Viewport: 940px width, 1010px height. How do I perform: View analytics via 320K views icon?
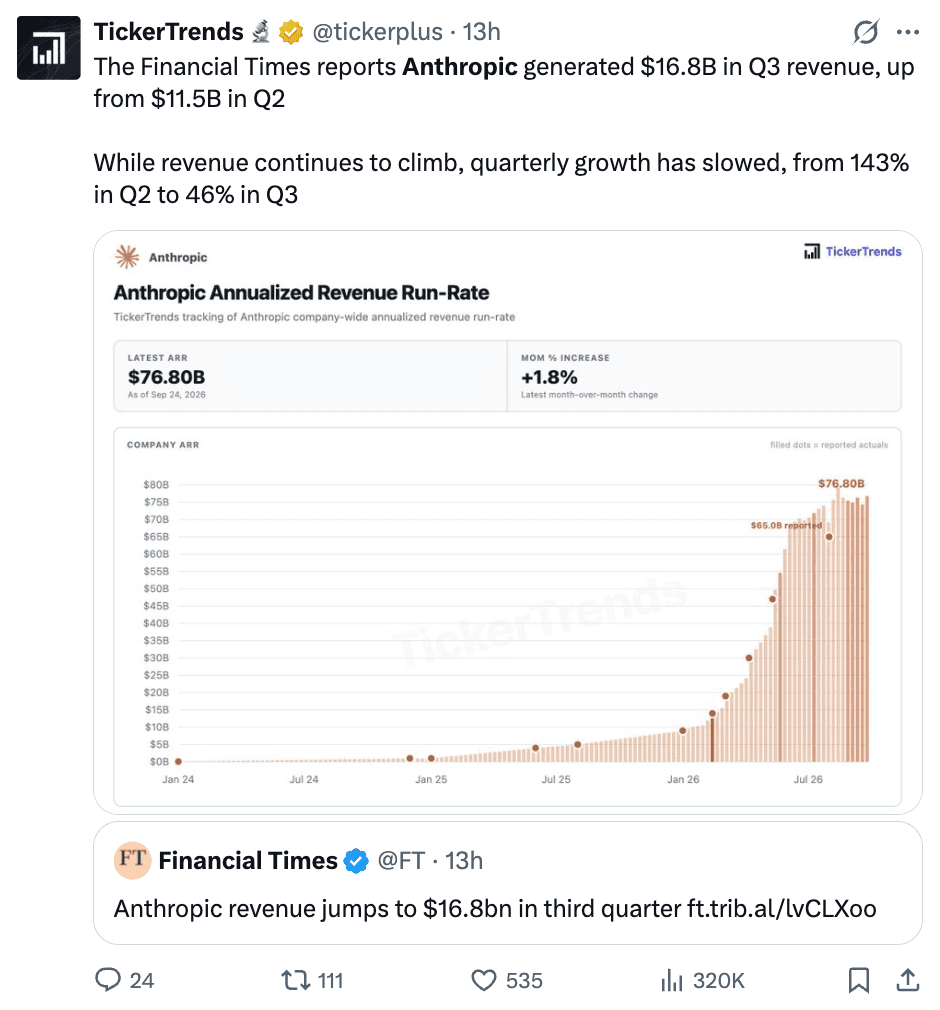pyautogui.click(x=671, y=980)
